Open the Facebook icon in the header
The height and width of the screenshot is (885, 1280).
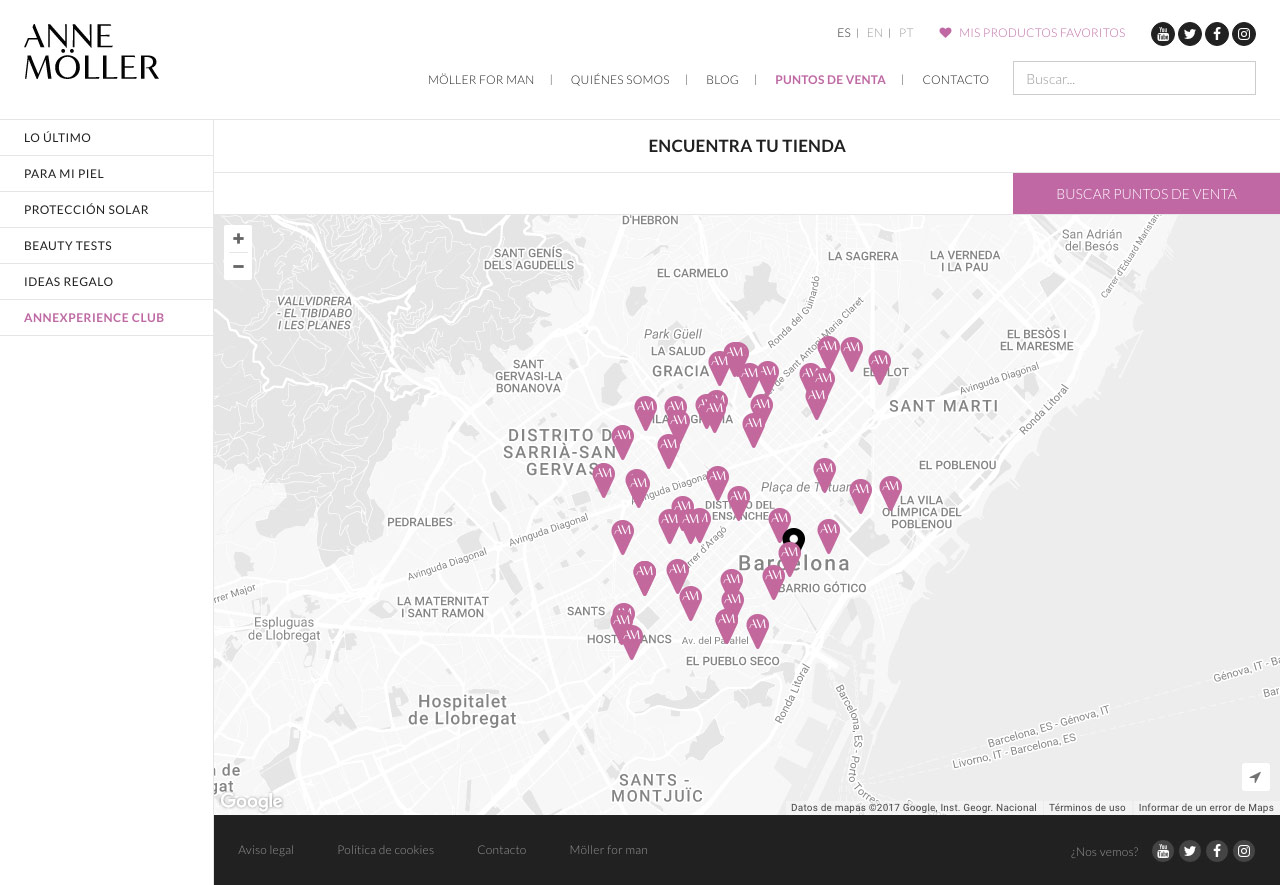[x=1217, y=34]
